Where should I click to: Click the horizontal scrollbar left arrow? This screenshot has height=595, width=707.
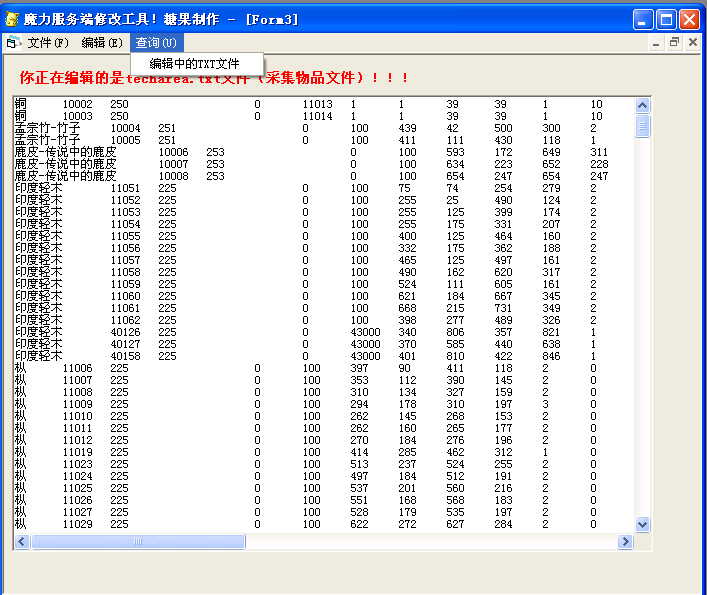[22, 541]
